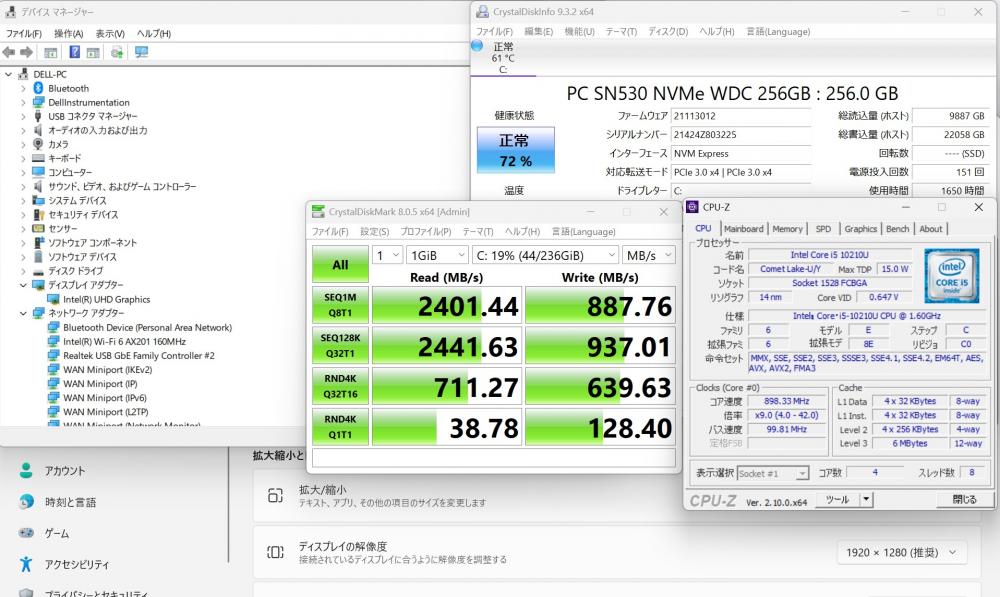Open the test count dropdown showing 1
Screen dimensions: 1000x597
click(387, 255)
